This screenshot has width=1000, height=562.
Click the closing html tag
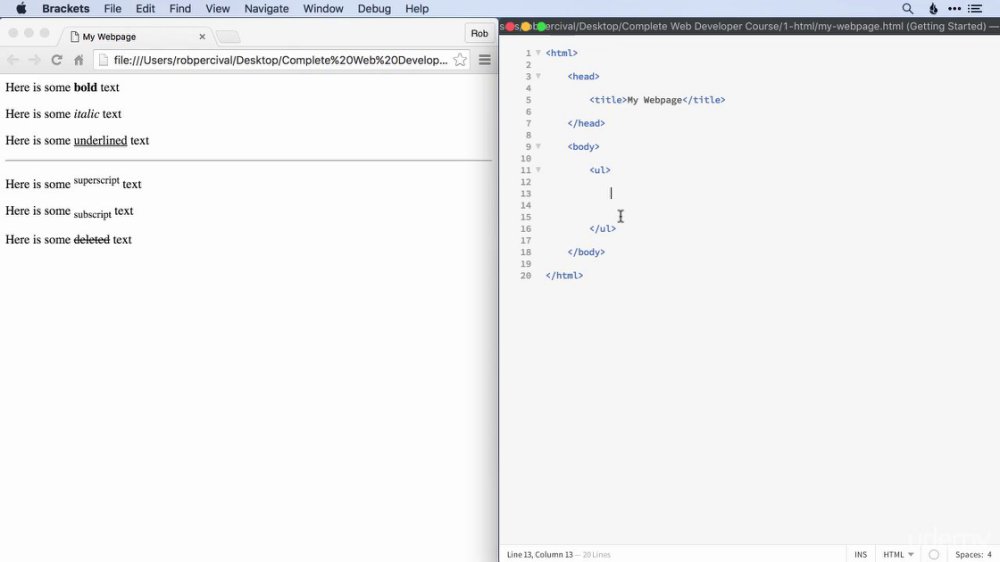click(x=564, y=276)
